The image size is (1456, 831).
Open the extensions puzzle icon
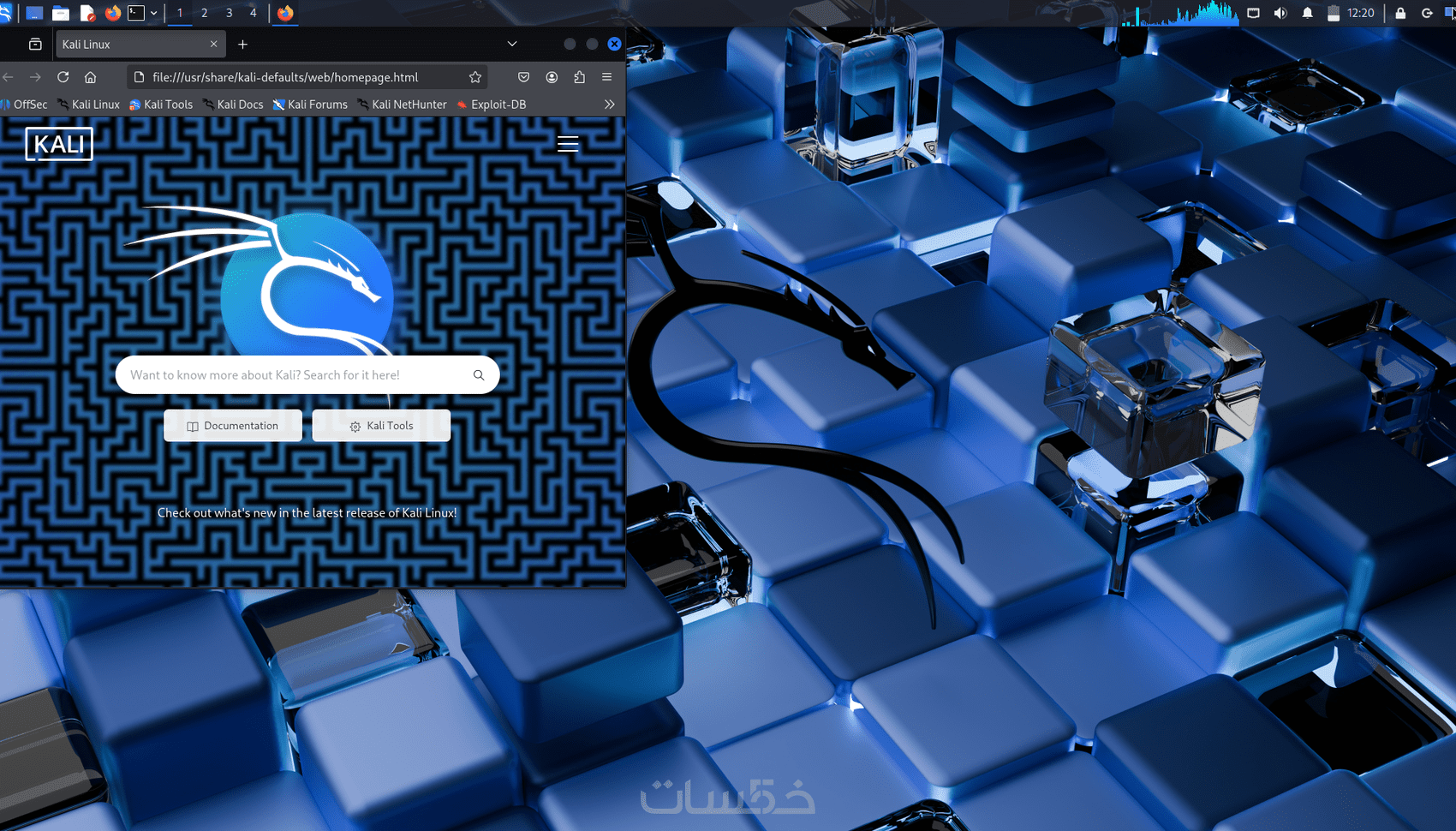tap(580, 77)
